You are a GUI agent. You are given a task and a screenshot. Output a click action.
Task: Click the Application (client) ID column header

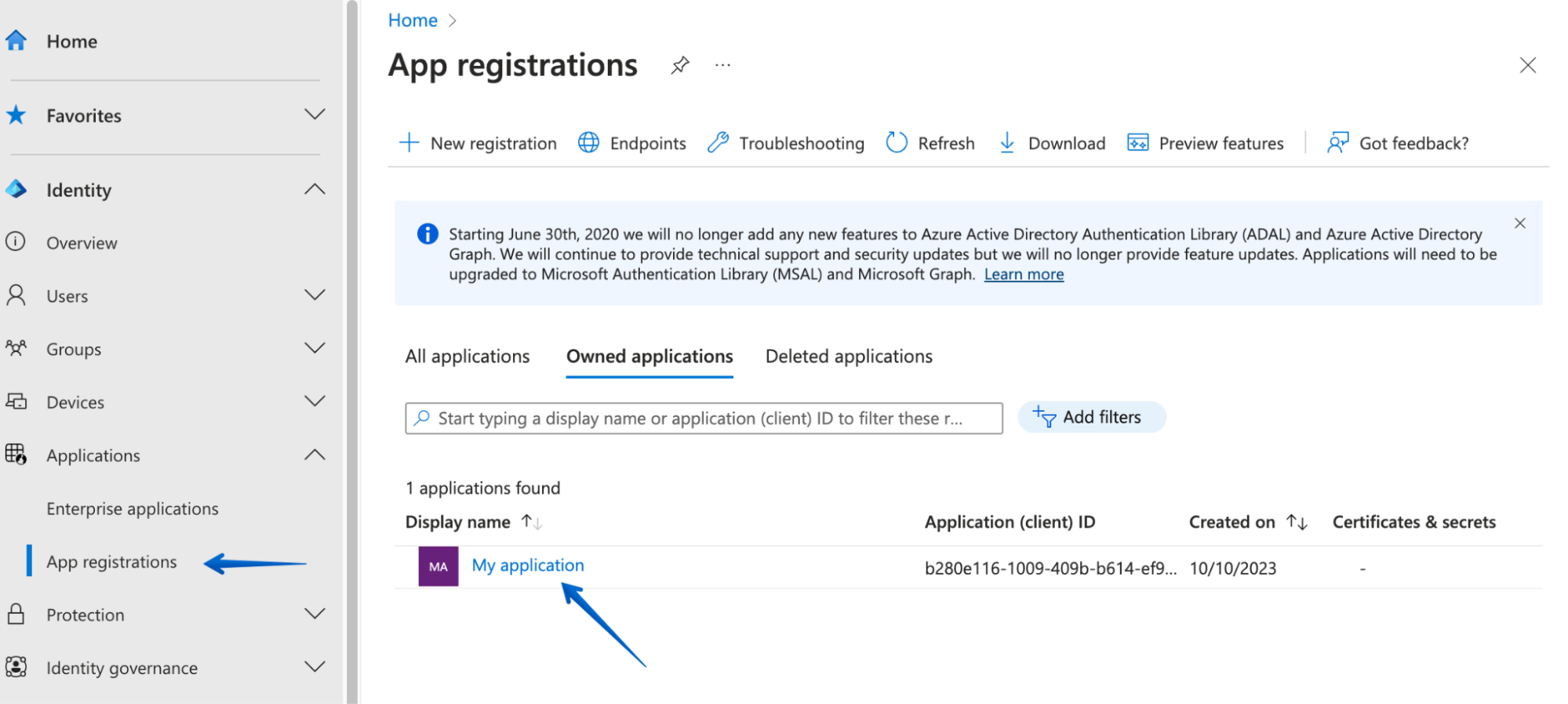[1010, 522]
